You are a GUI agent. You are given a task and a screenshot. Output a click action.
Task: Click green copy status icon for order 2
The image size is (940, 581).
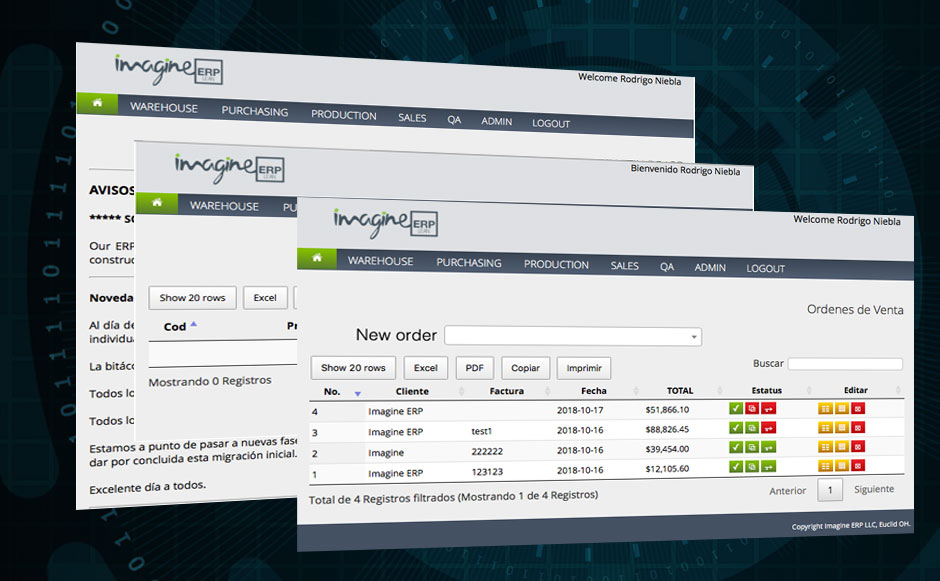click(x=752, y=447)
